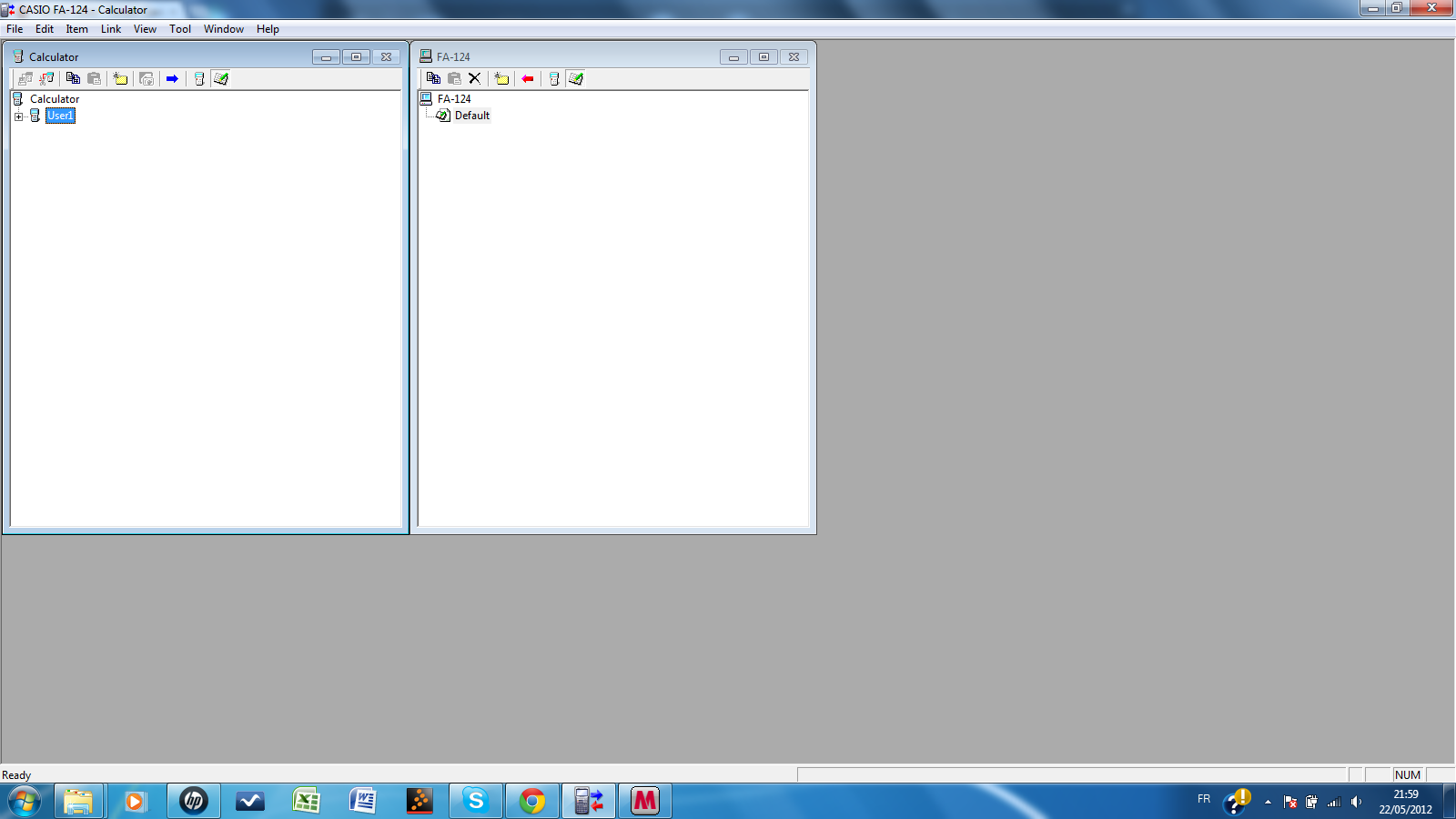Select the FA-124 root tree item
This screenshot has height=819, width=1456.
pyautogui.click(x=454, y=99)
